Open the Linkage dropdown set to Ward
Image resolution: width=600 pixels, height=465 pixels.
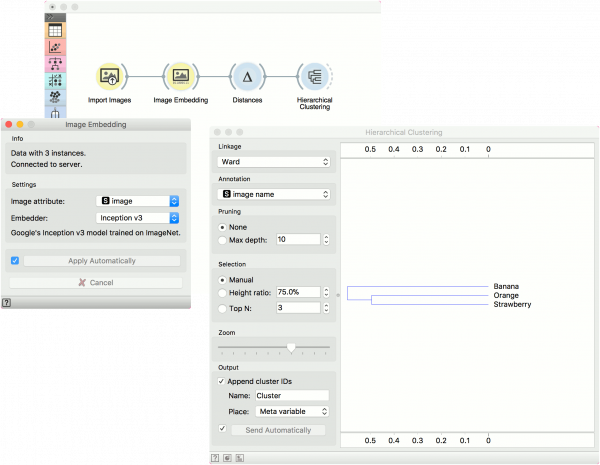274,162
